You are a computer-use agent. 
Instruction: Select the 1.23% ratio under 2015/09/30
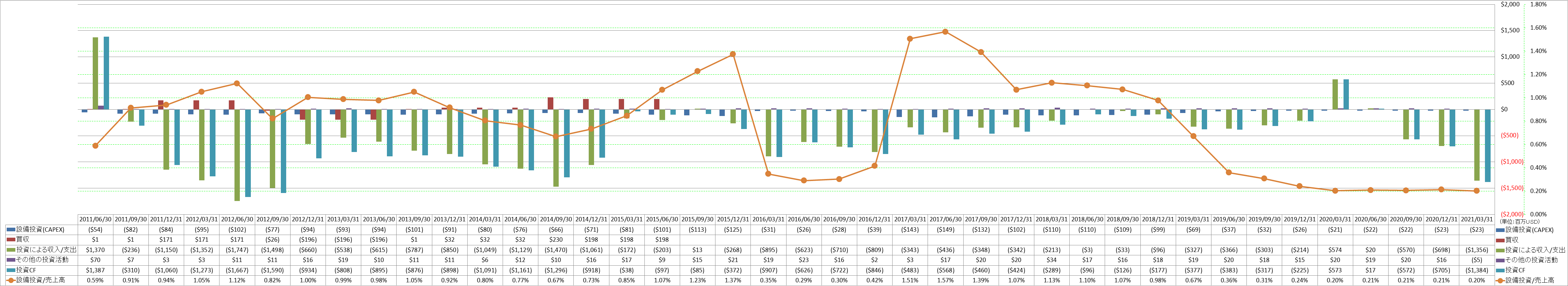point(697,281)
